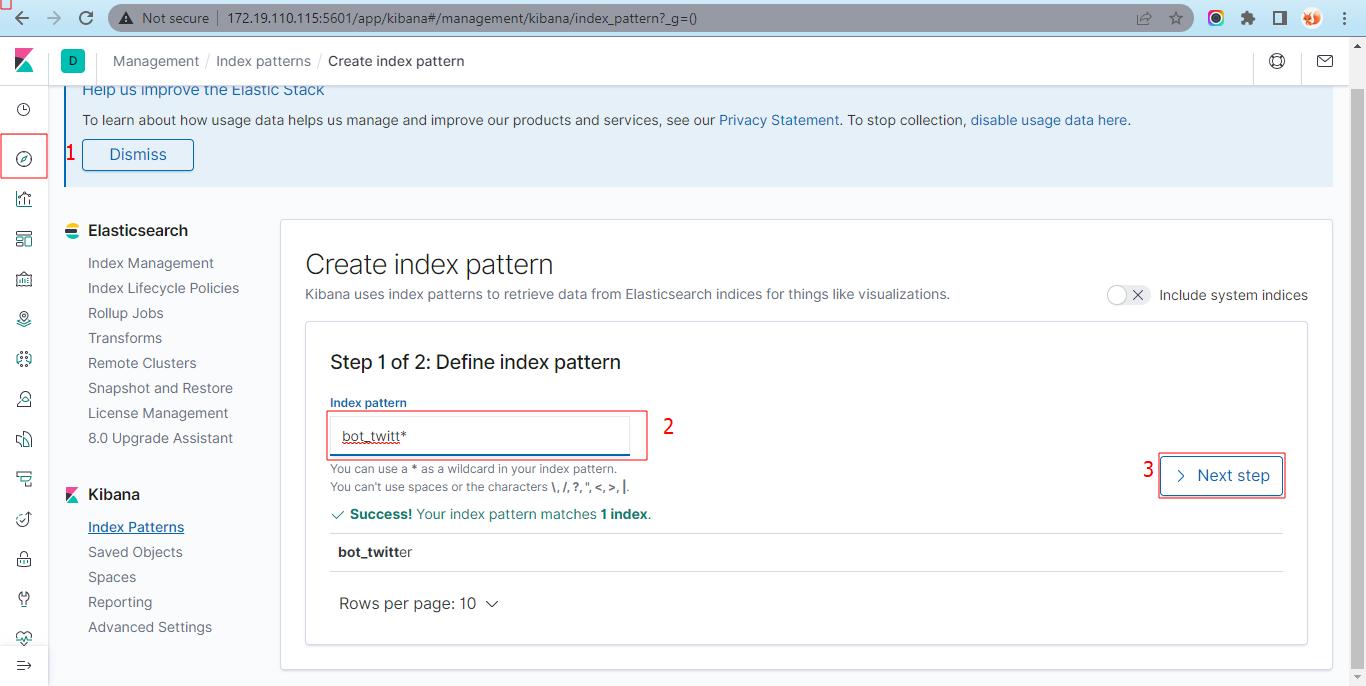Open Visualize chart icon in sidebar
This screenshot has width=1366, height=686.
click(24, 199)
